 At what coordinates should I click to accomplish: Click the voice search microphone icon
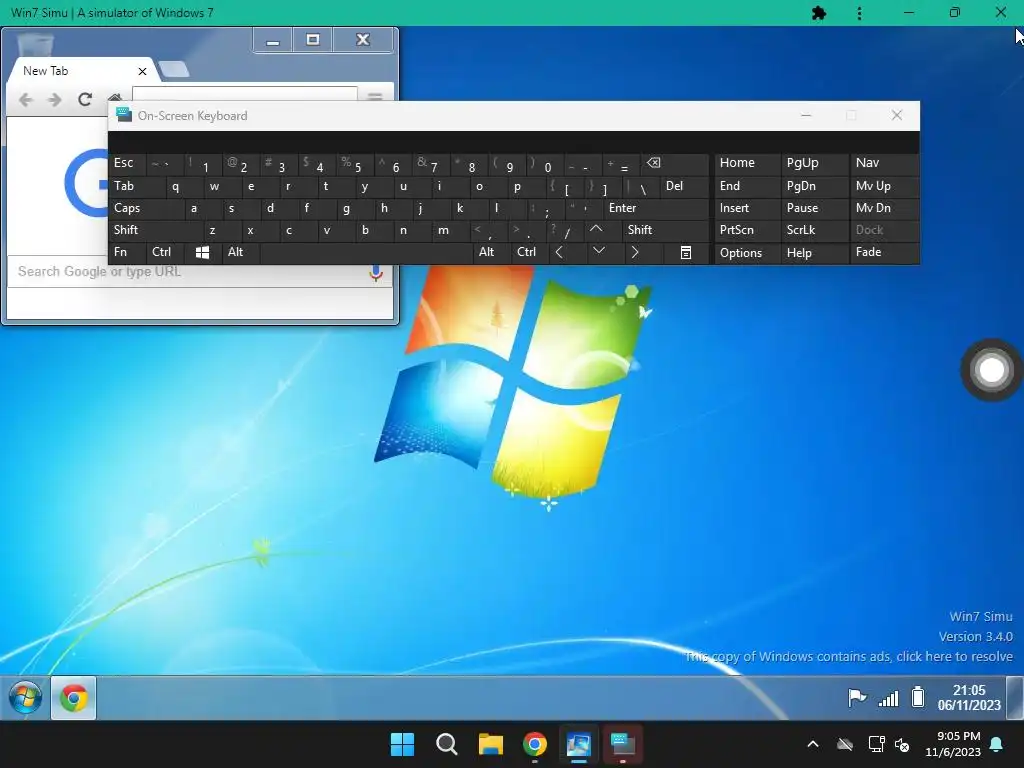tap(376, 272)
